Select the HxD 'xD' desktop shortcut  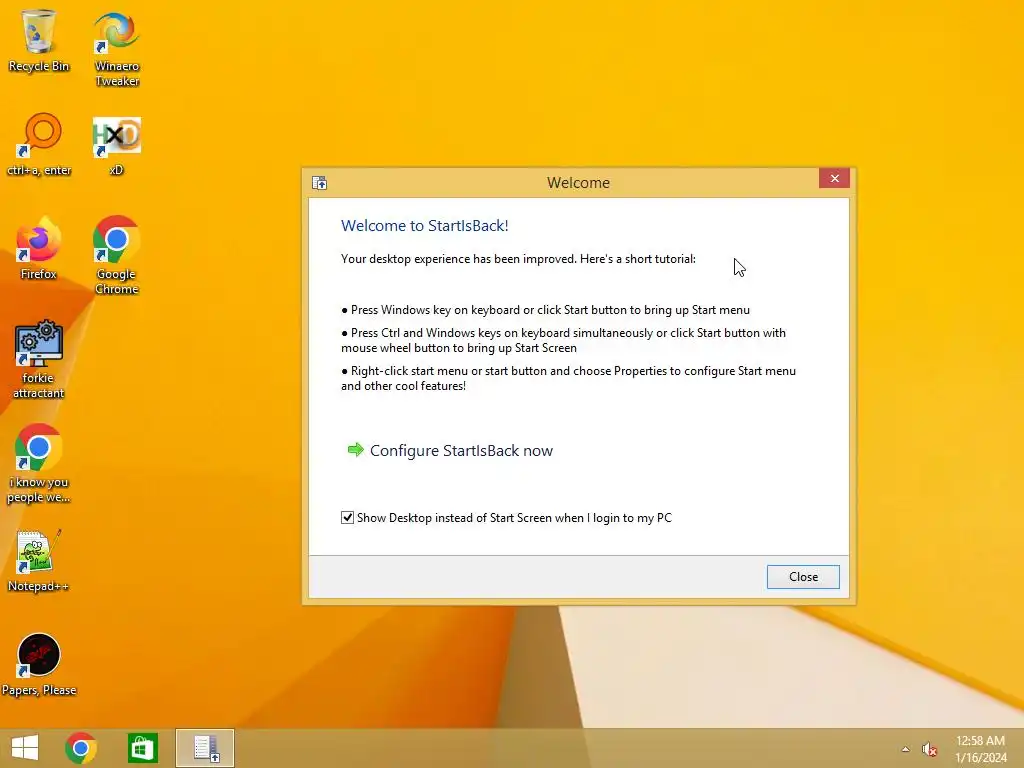coord(116,145)
